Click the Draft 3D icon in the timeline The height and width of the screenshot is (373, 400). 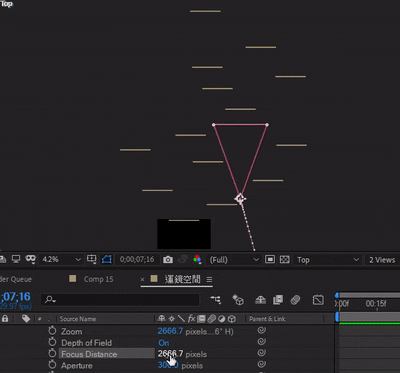tap(238, 300)
